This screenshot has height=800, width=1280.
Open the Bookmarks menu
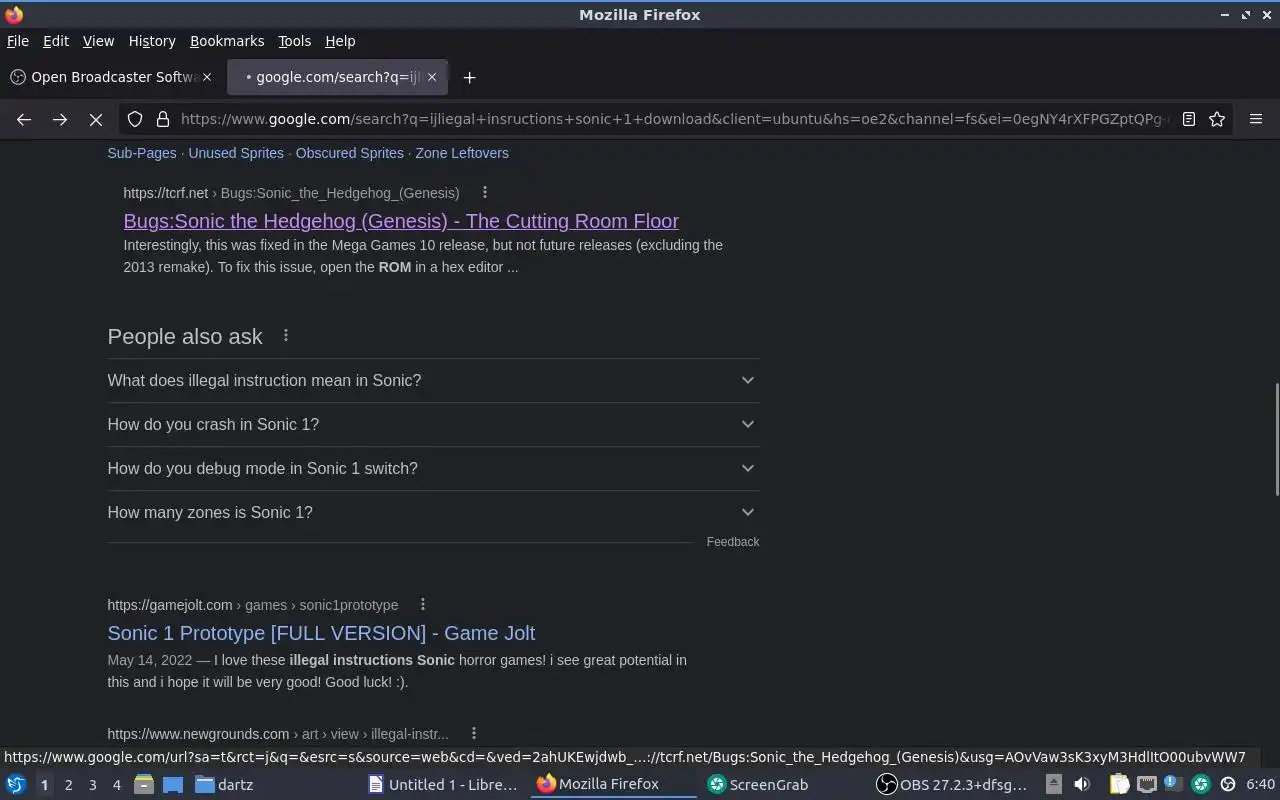tap(227, 41)
